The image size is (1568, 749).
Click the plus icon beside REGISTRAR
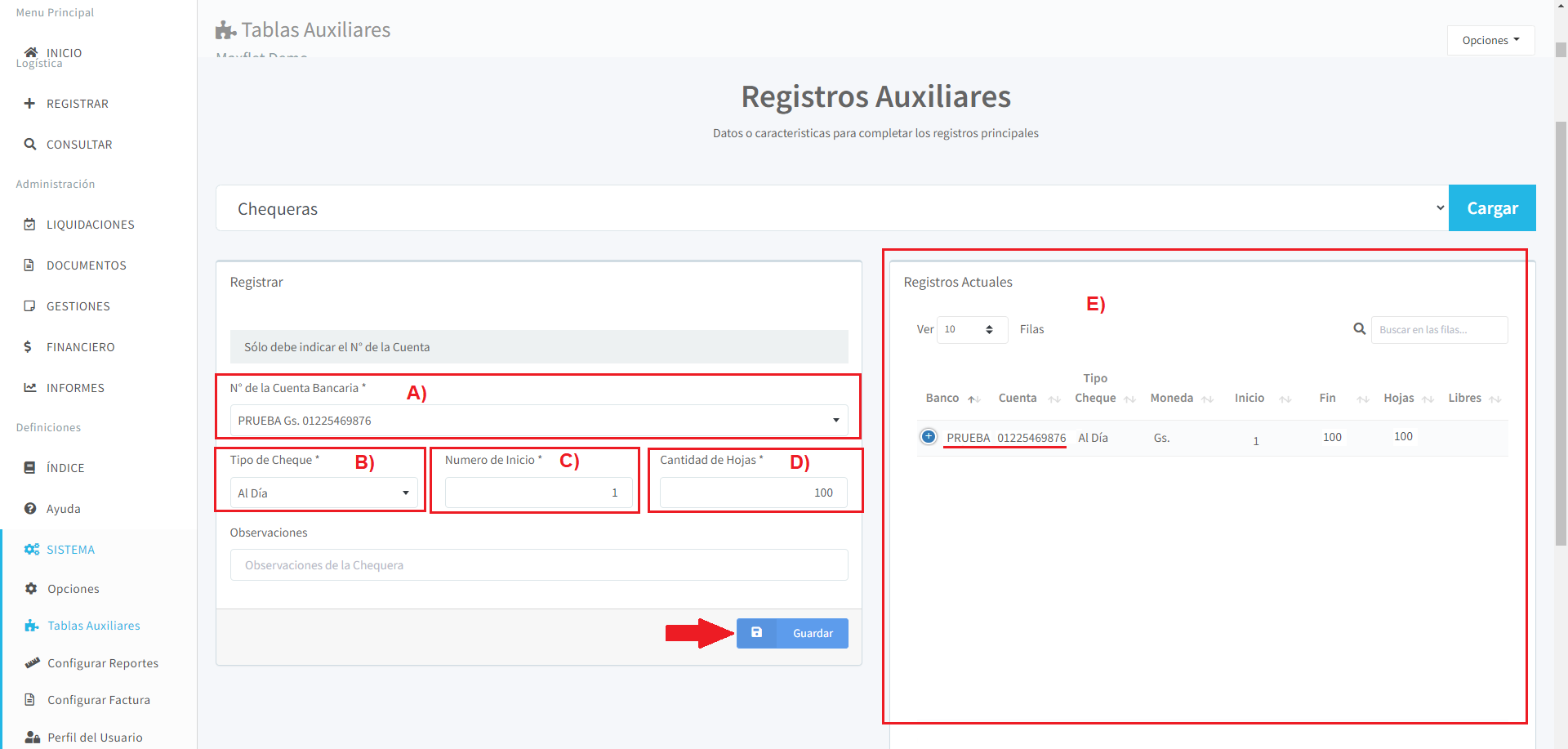coord(30,104)
